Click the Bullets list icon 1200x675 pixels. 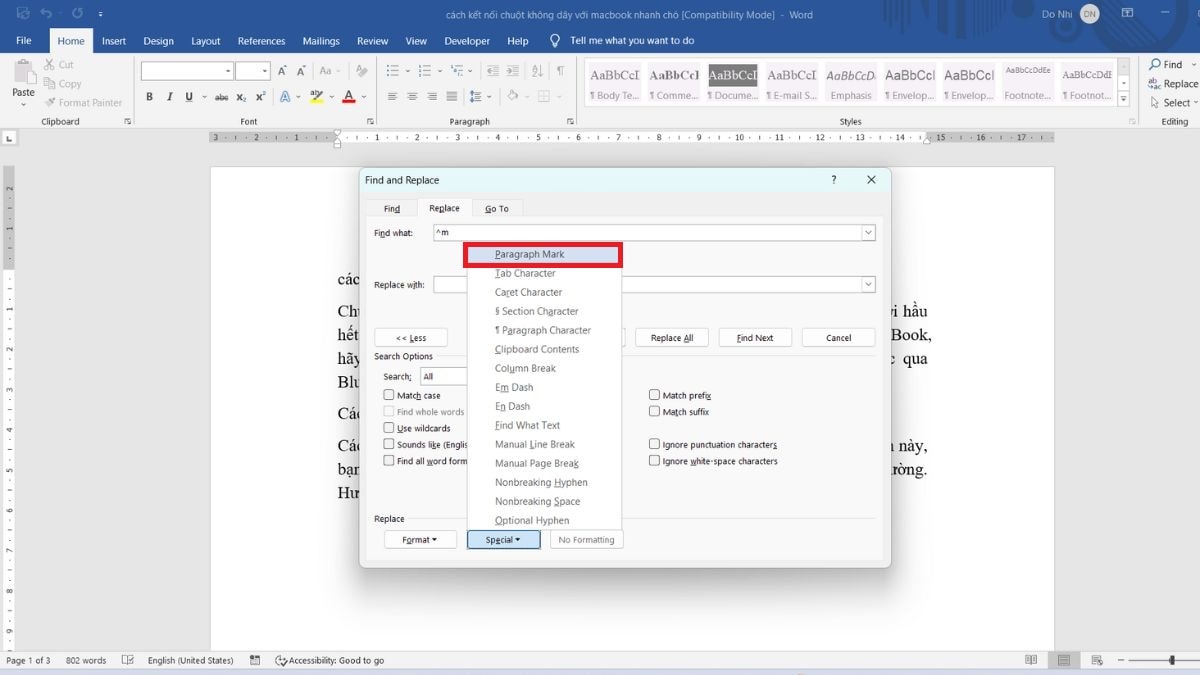tap(392, 71)
